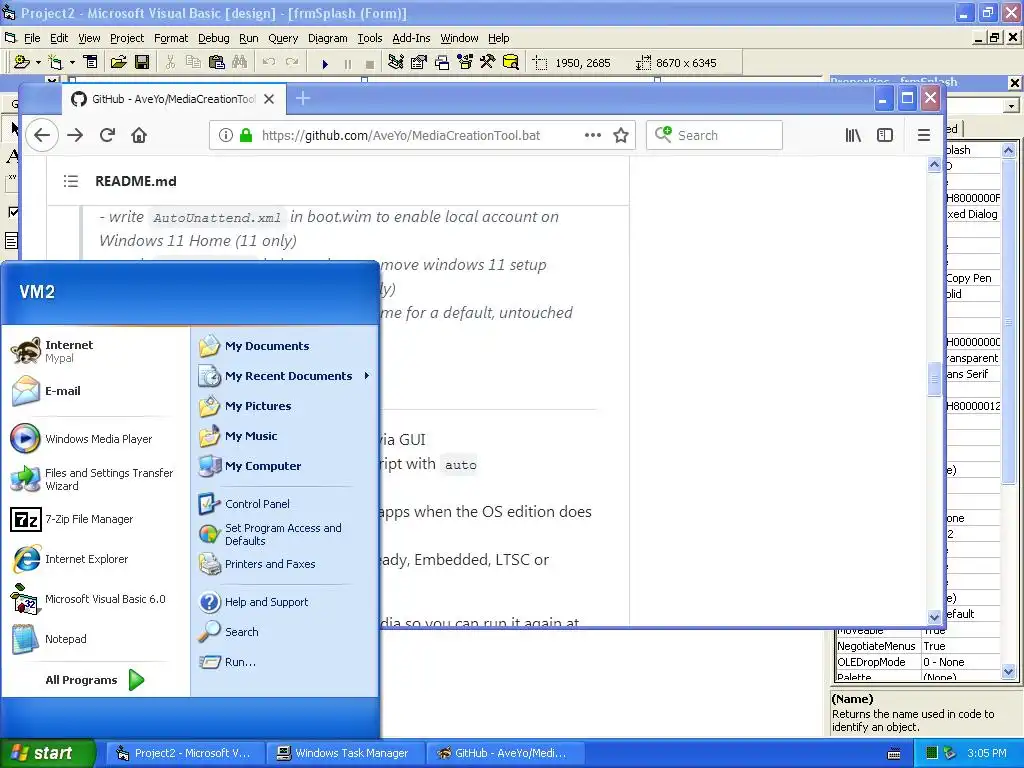The height and width of the screenshot is (768, 1024).
Task: Click the browser page scrollbar thumb
Action: pyautogui.click(x=935, y=378)
